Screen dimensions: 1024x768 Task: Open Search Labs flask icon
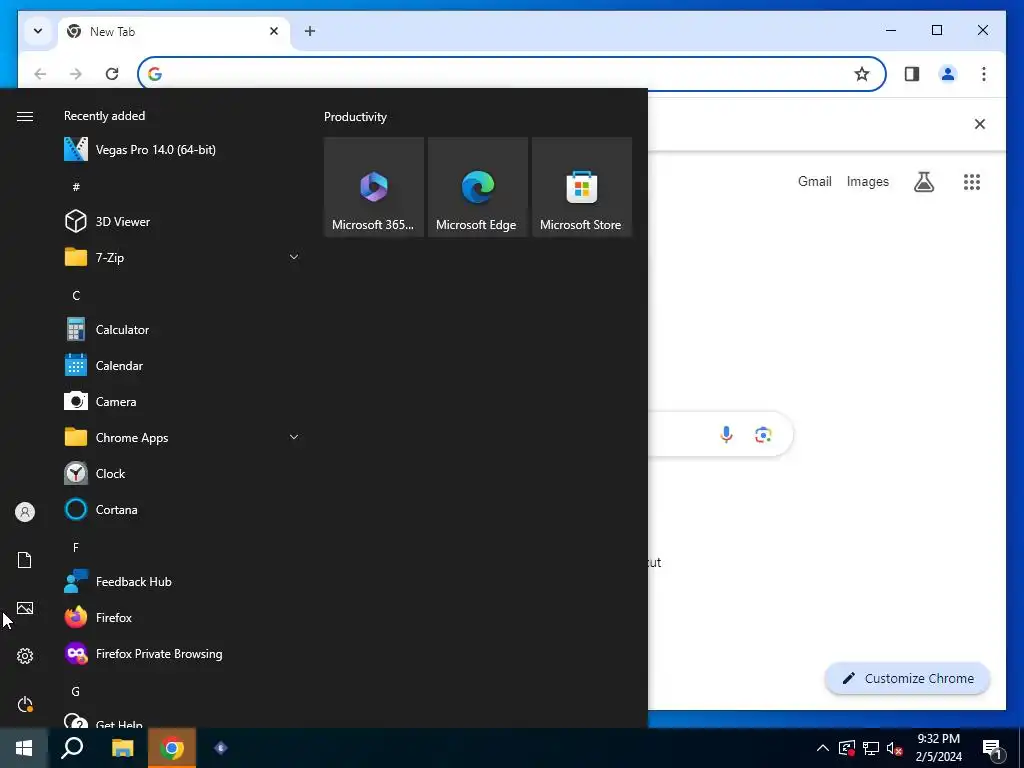[x=923, y=182]
